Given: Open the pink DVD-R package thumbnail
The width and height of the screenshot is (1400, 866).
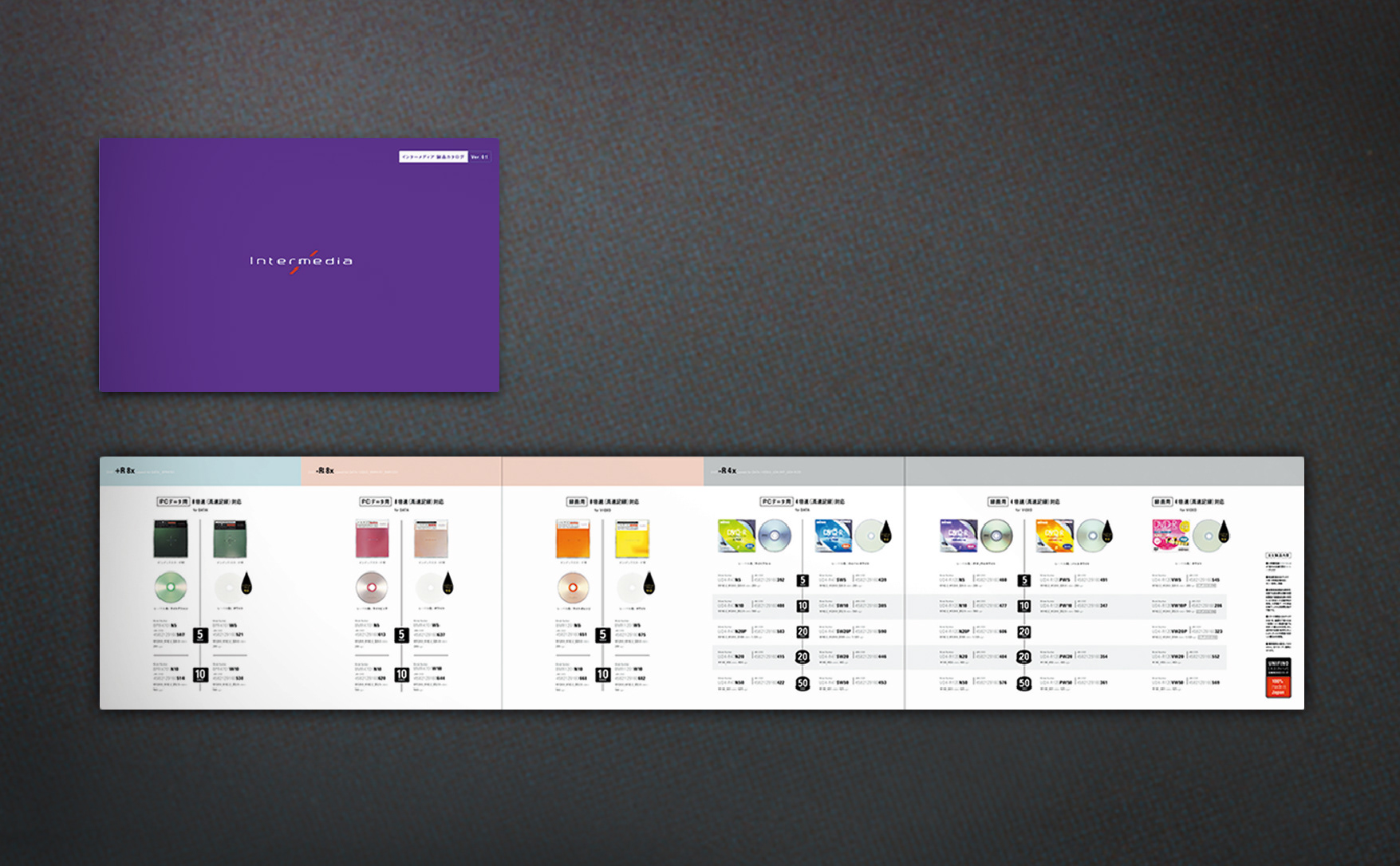Looking at the screenshot, I should [1171, 536].
